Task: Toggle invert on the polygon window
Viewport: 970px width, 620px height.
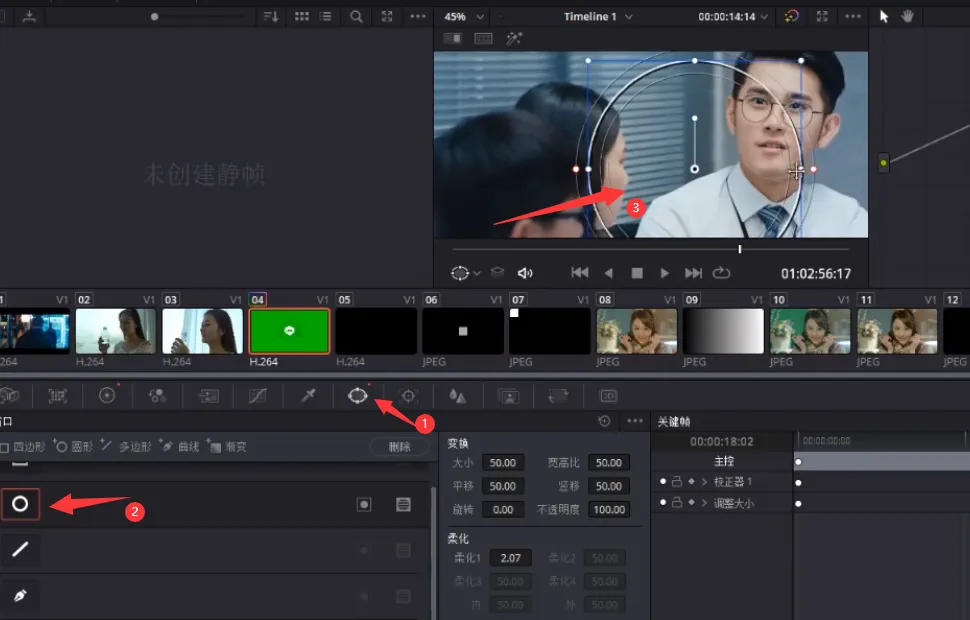Action: [x=364, y=550]
